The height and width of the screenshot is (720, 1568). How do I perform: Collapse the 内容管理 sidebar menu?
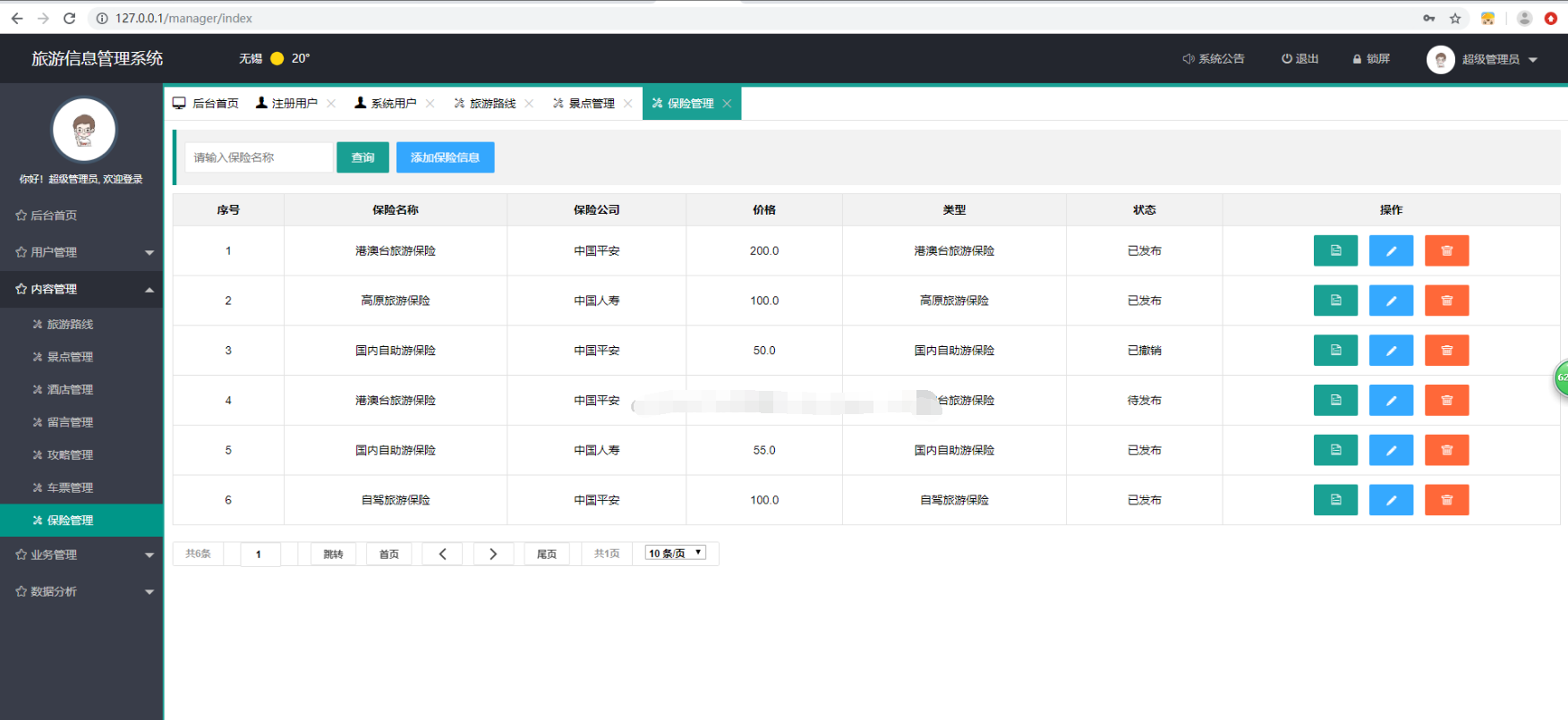(81, 289)
